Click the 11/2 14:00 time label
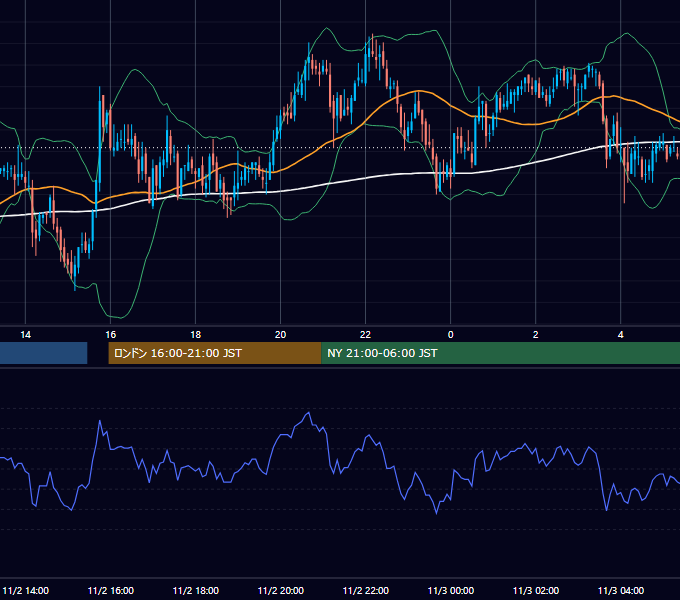Viewport: 680px width, 600px height. (26, 590)
